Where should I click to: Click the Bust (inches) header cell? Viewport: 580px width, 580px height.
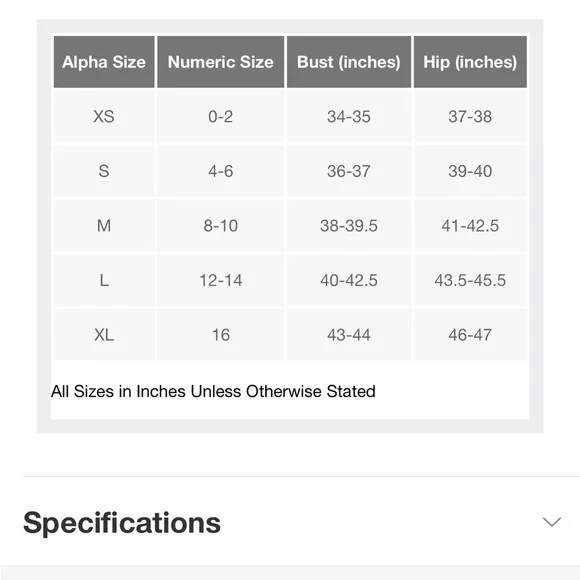(349, 62)
